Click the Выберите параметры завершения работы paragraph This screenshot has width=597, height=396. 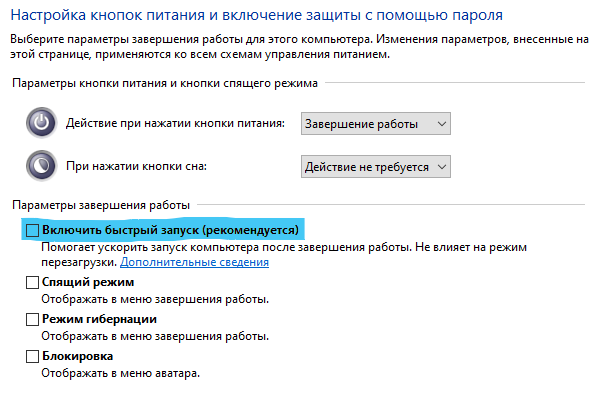click(x=299, y=47)
